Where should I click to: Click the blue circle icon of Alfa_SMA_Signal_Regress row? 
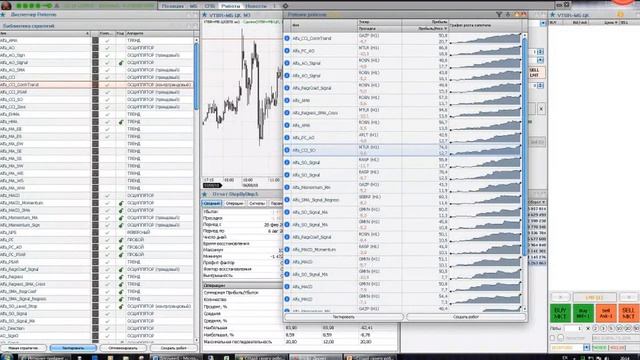(287, 200)
